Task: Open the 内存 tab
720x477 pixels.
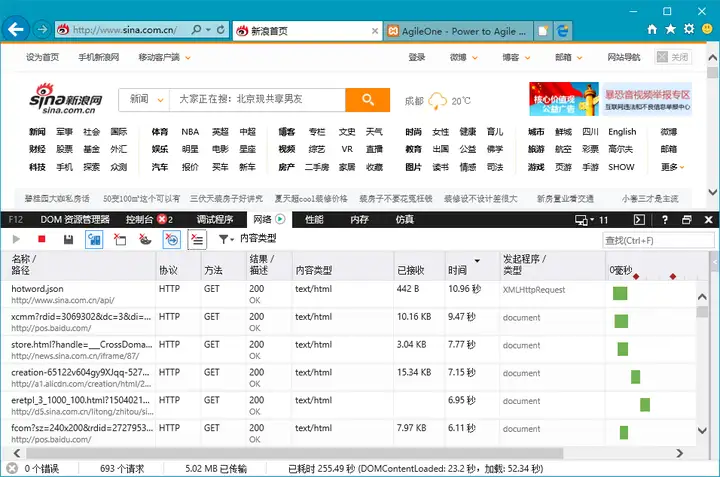Action: pyautogui.click(x=359, y=219)
